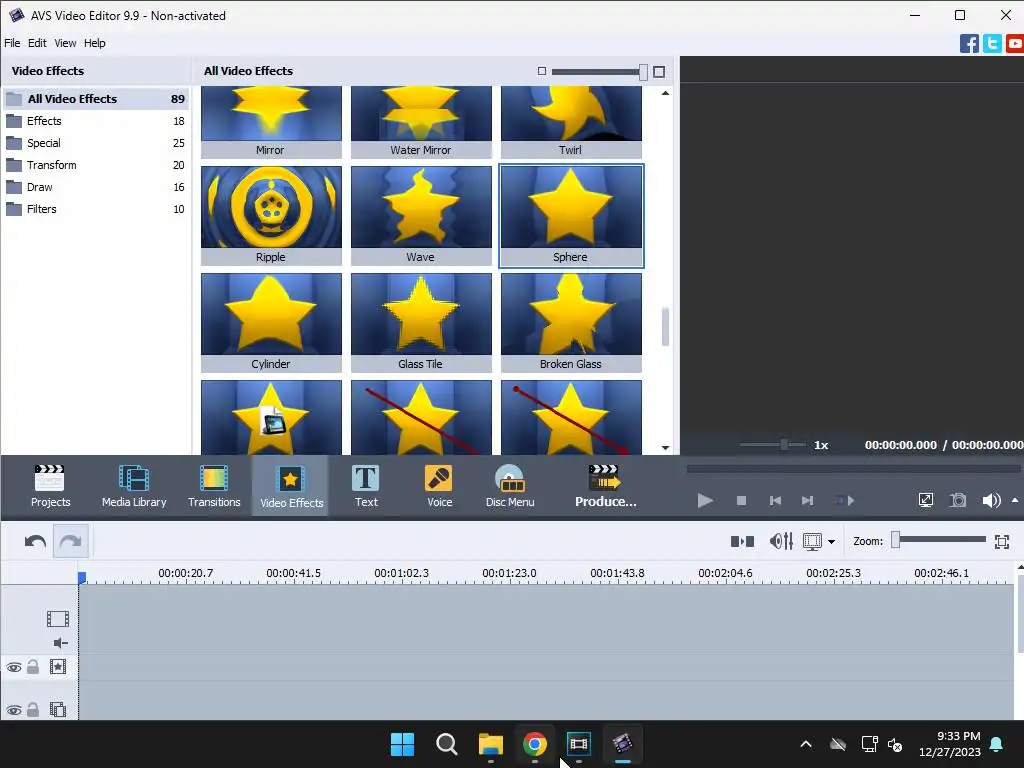The image size is (1024, 768).
Task: Click the Produce button
Action: 605,486
